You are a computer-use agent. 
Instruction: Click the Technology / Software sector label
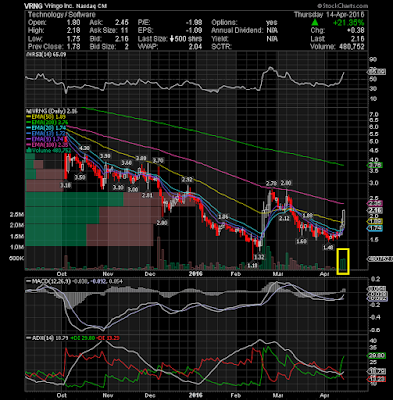(x=61, y=15)
